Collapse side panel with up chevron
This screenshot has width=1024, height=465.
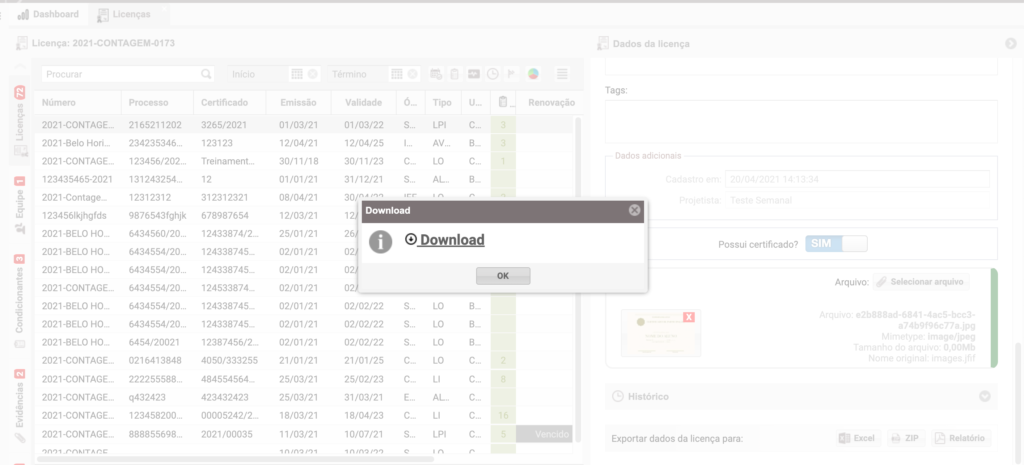tap(20, 67)
